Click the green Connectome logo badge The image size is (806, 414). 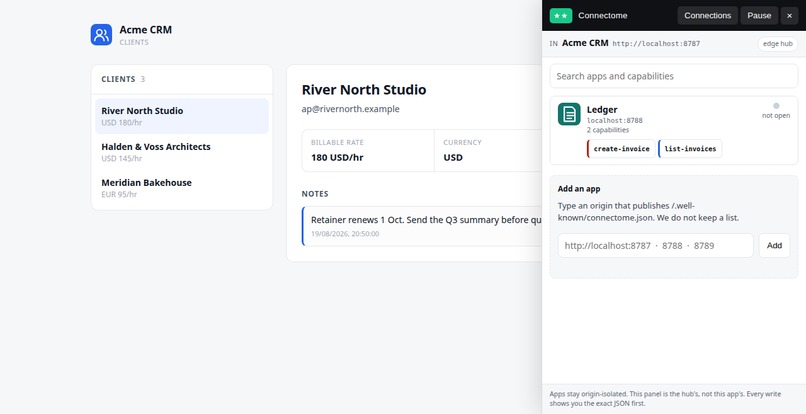pyautogui.click(x=561, y=15)
